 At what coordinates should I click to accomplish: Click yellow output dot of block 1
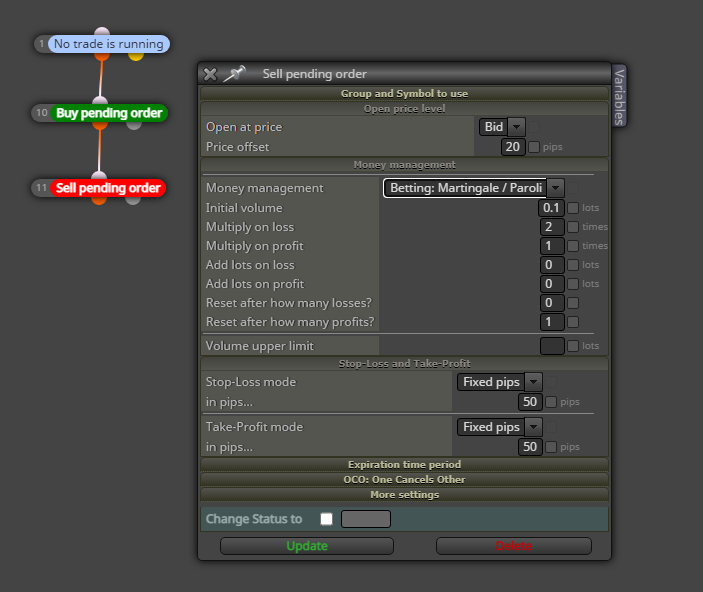136,56
